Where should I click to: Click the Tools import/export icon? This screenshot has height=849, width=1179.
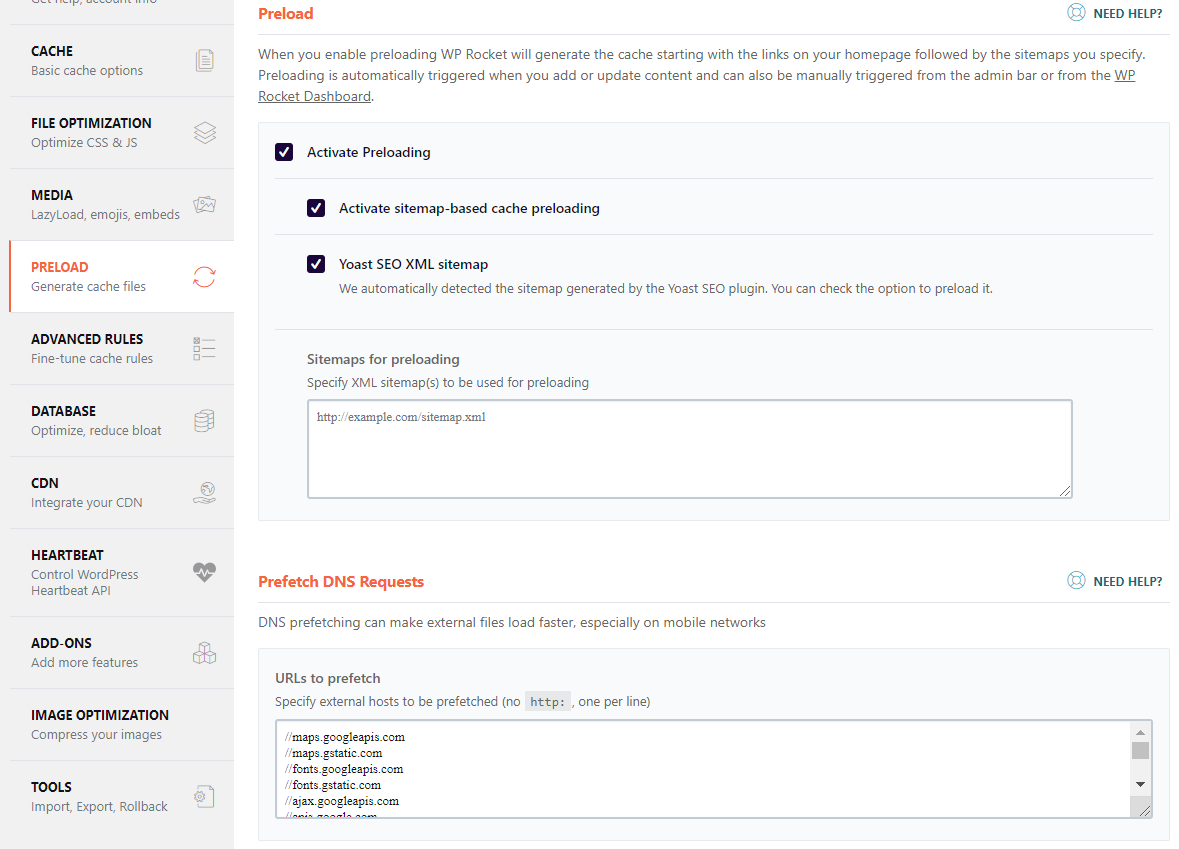click(204, 796)
